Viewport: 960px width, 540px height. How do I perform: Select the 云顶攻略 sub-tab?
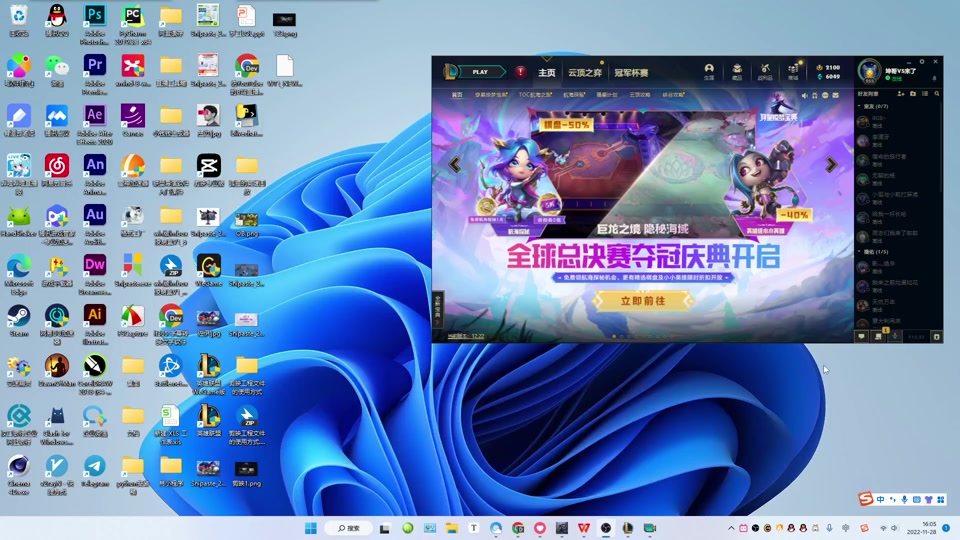(640, 95)
